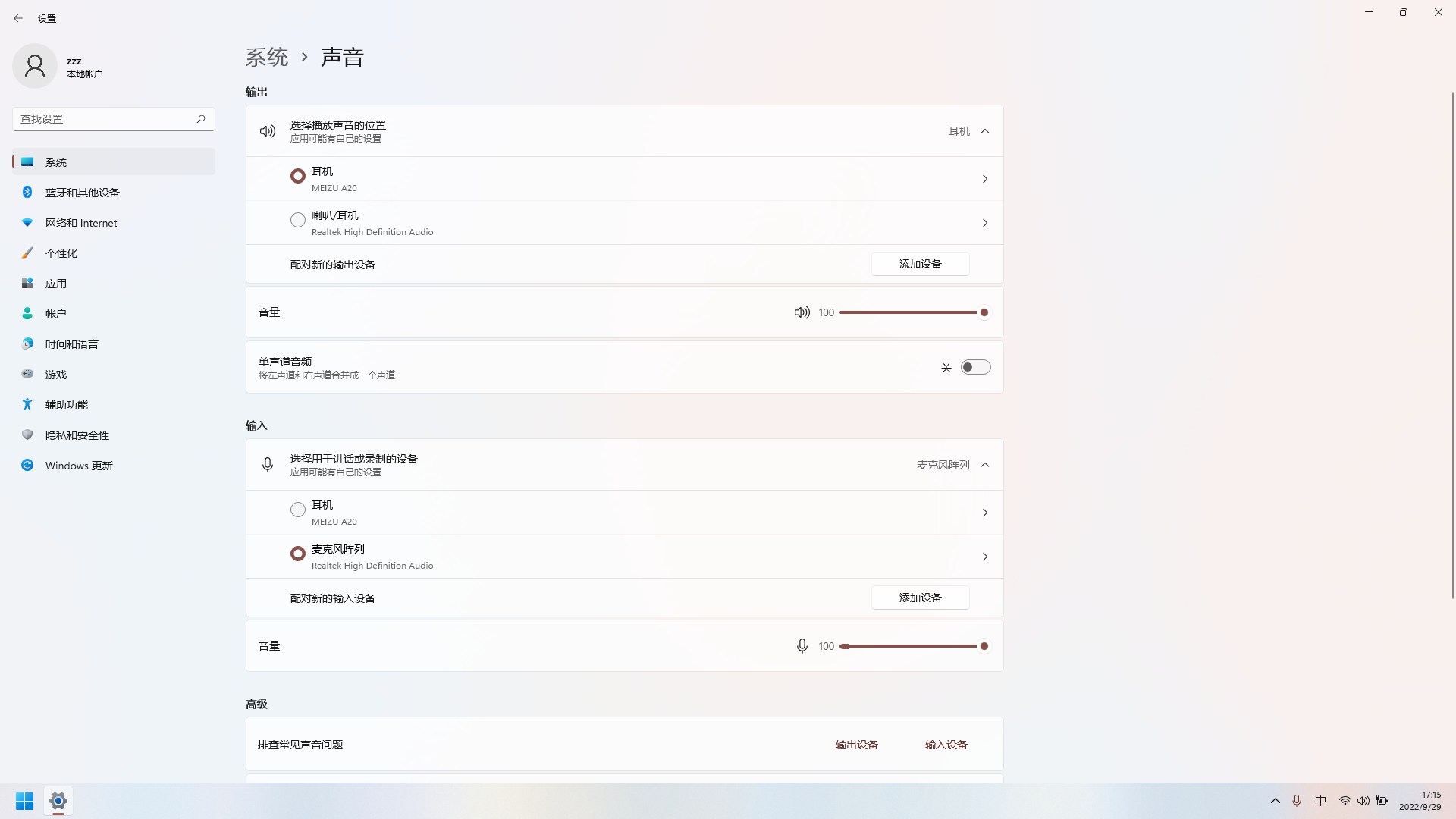This screenshot has width=1456, height=819.
Task: Select MEIZU A20 headset as input
Action: 298,510
